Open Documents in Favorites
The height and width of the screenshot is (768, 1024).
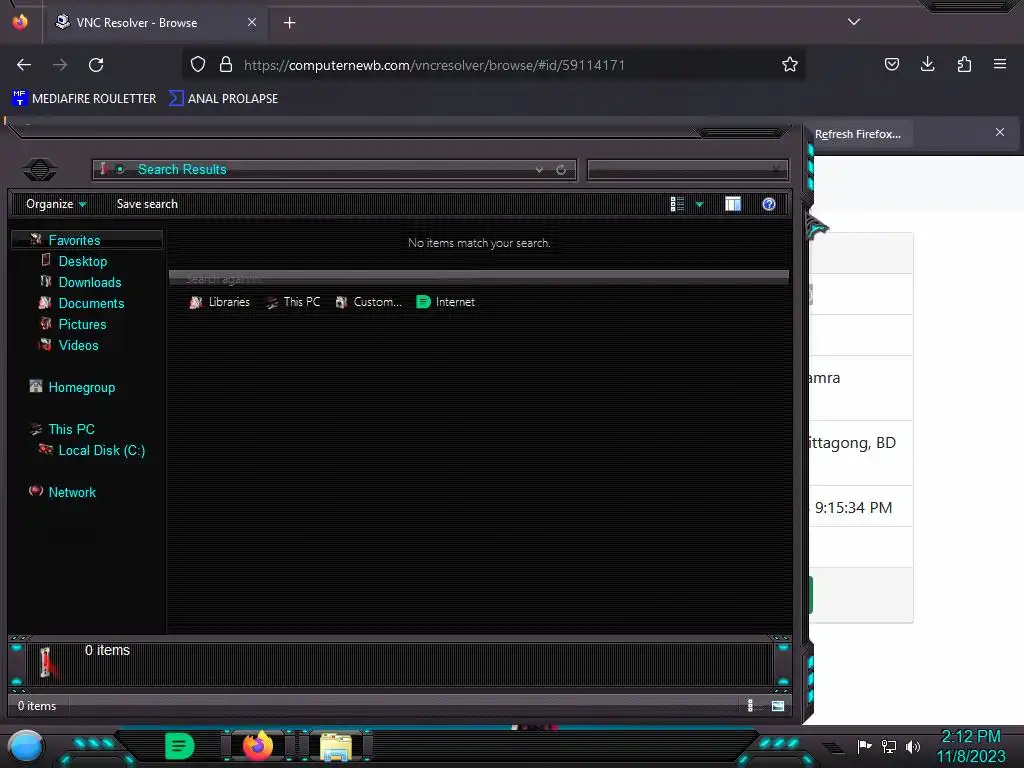91,303
